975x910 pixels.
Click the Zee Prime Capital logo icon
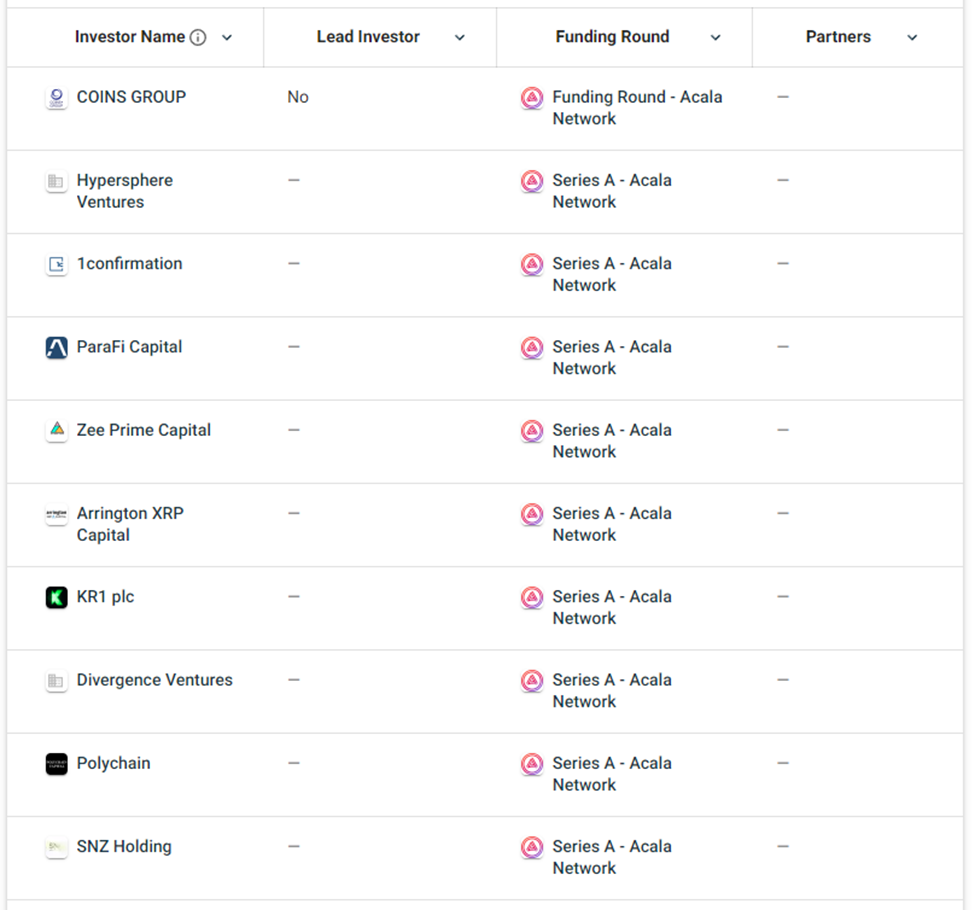[x=57, y=430]
